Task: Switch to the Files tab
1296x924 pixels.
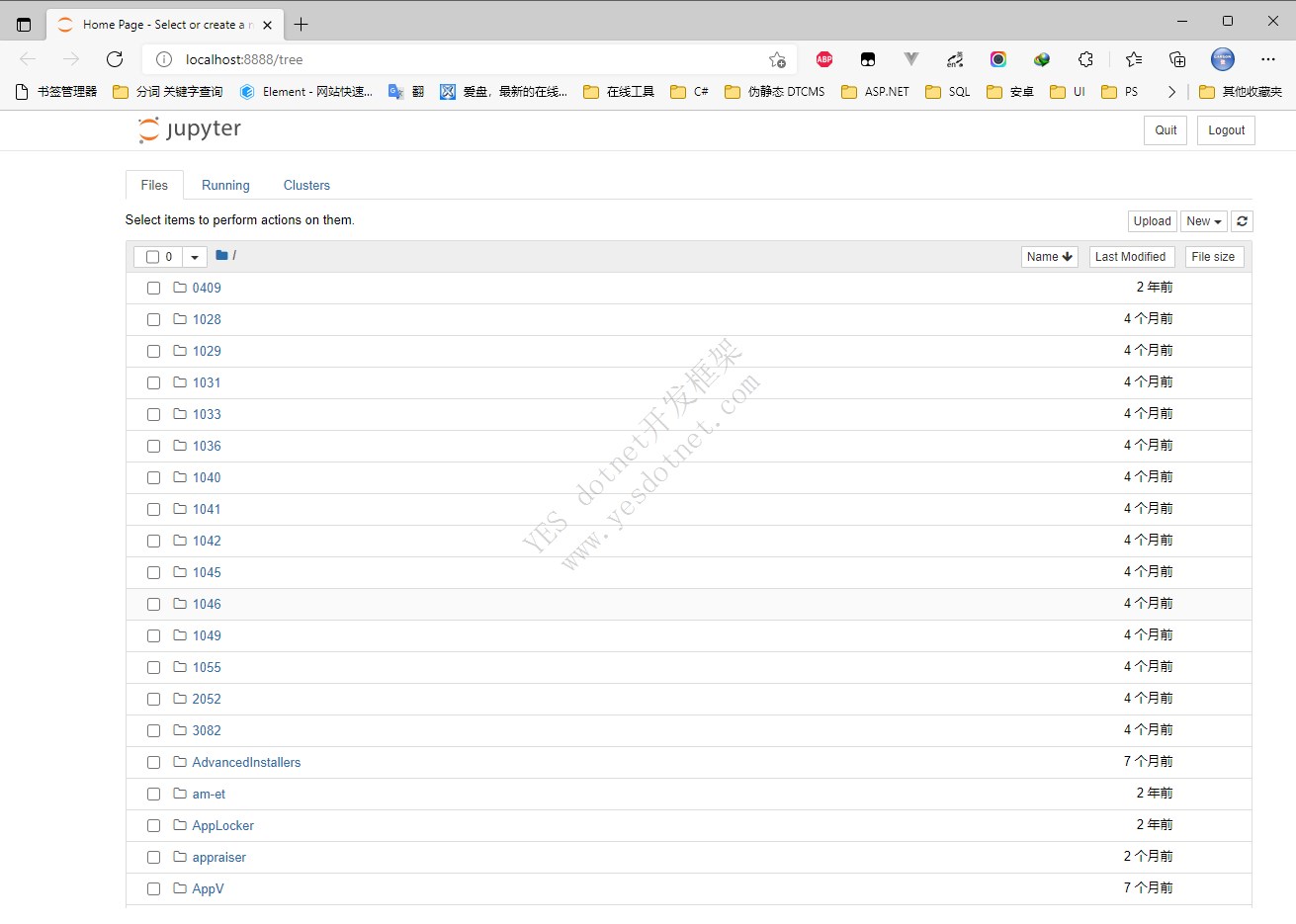Action: tap(154, 185)
